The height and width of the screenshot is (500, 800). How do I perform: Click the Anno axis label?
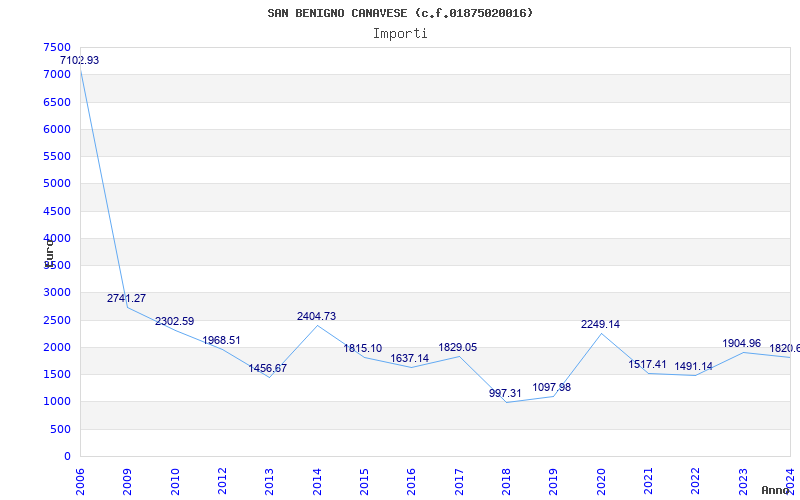tap(777, 490)
